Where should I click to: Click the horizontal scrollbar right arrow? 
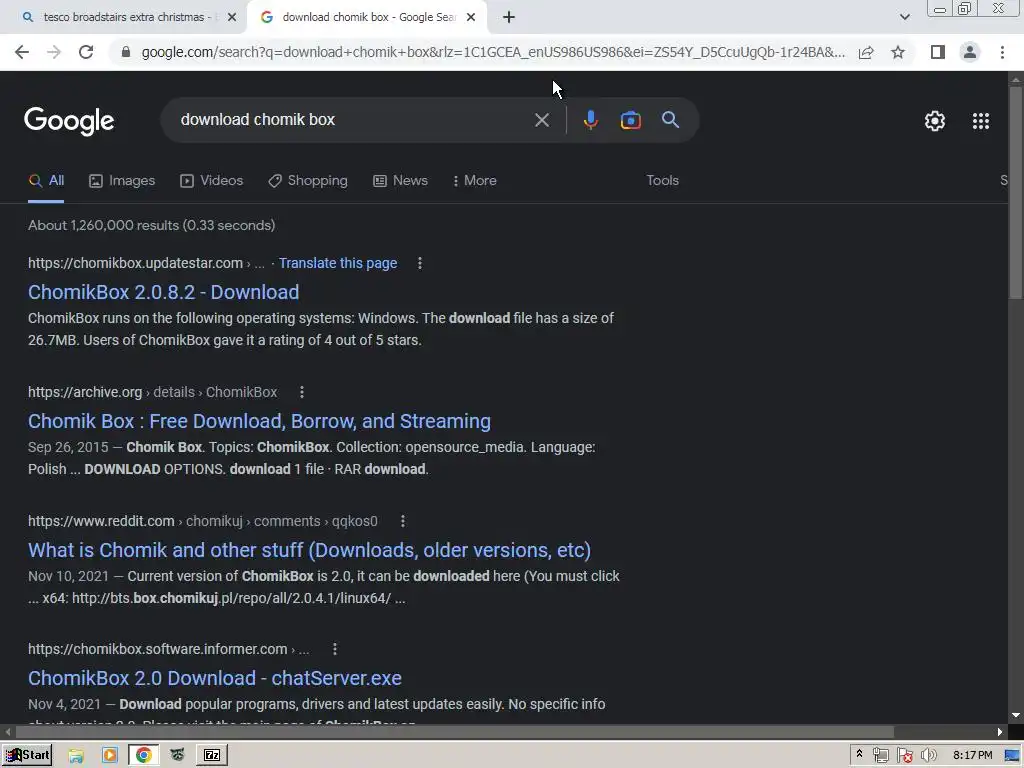click(1000, 731)
